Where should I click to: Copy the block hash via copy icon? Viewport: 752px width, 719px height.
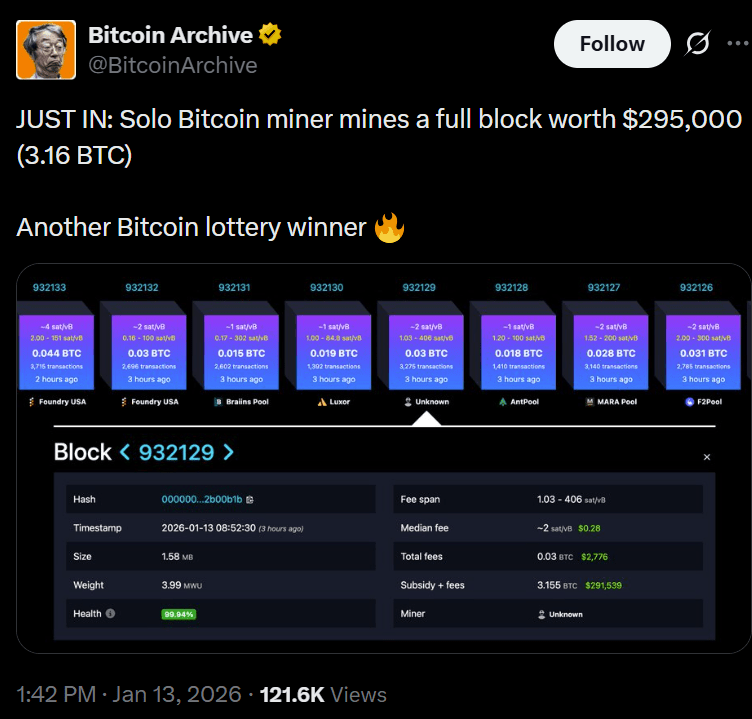point(249,500)
